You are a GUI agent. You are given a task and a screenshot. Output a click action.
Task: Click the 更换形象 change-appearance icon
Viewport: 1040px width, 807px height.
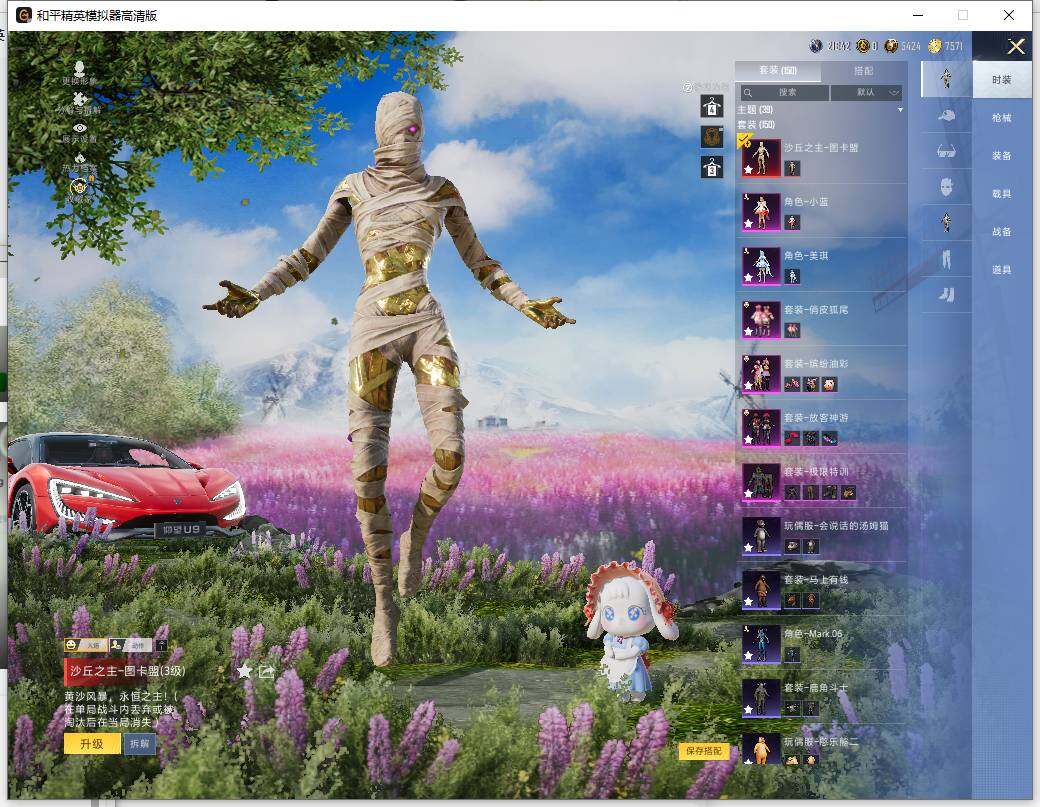[x=80, y=70]
